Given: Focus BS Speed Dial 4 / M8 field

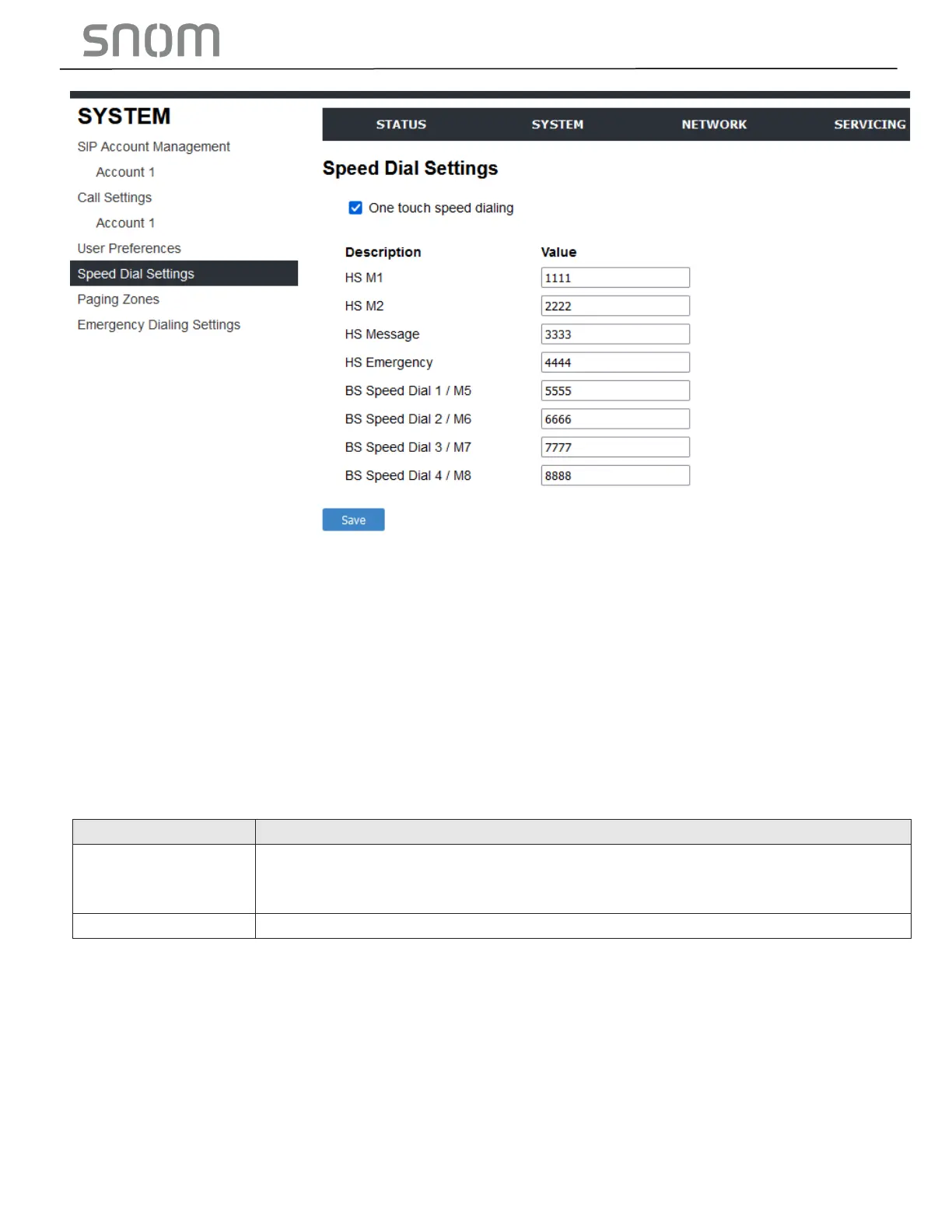Looking at the screenshot, I should tap(615, 475).
